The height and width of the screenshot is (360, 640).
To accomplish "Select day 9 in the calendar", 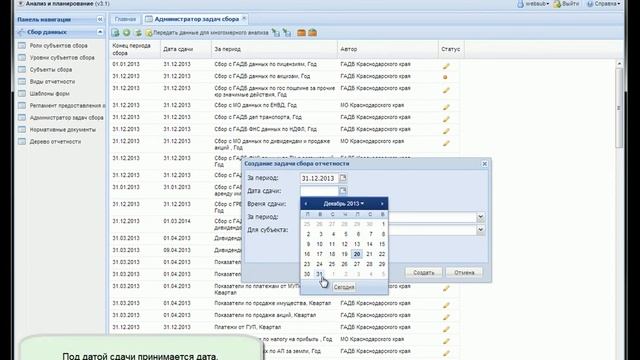I will click(x=308, y=244).
